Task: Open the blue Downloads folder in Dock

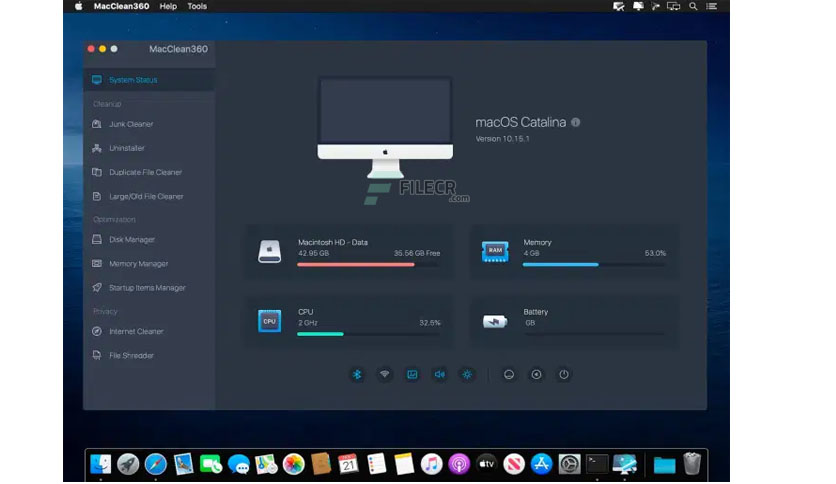Action: (664, 465)
